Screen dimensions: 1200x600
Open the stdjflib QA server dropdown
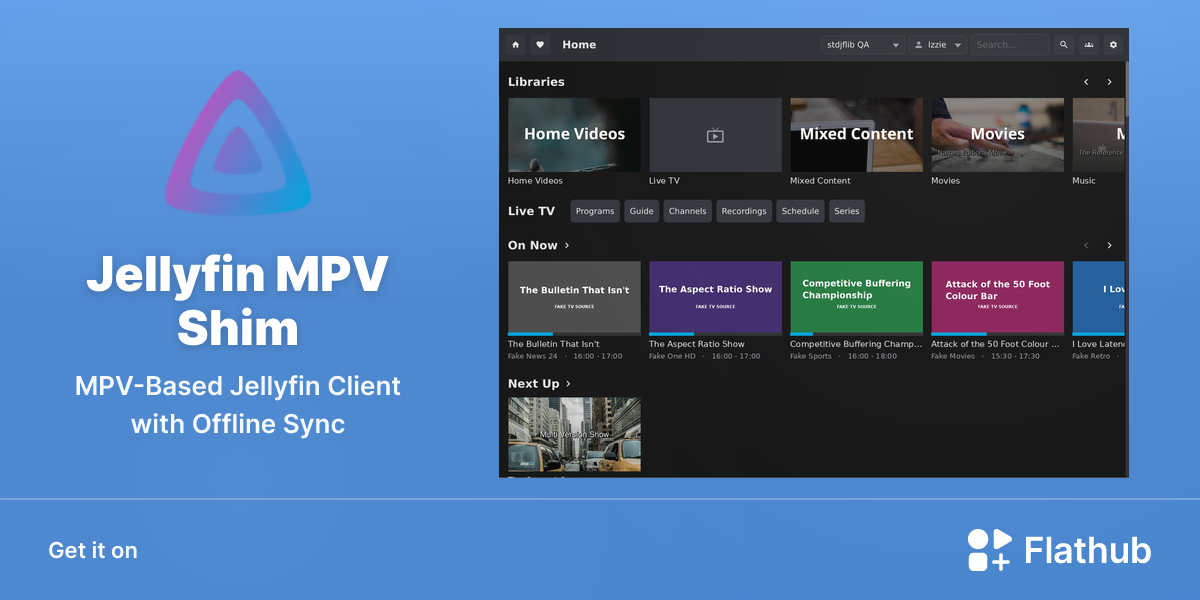[863, 45]
